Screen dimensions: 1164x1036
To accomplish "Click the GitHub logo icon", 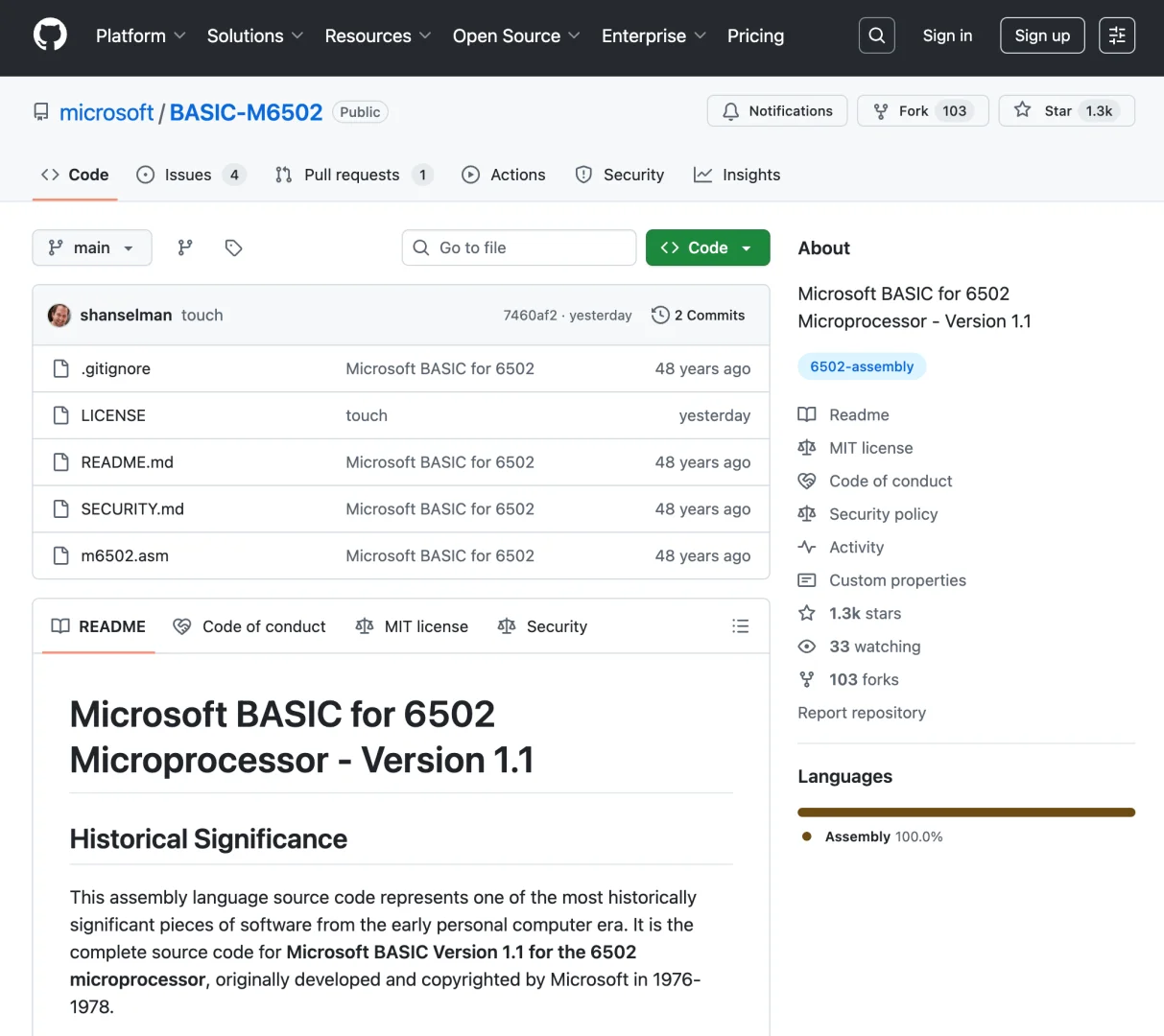I will (50, 35).
